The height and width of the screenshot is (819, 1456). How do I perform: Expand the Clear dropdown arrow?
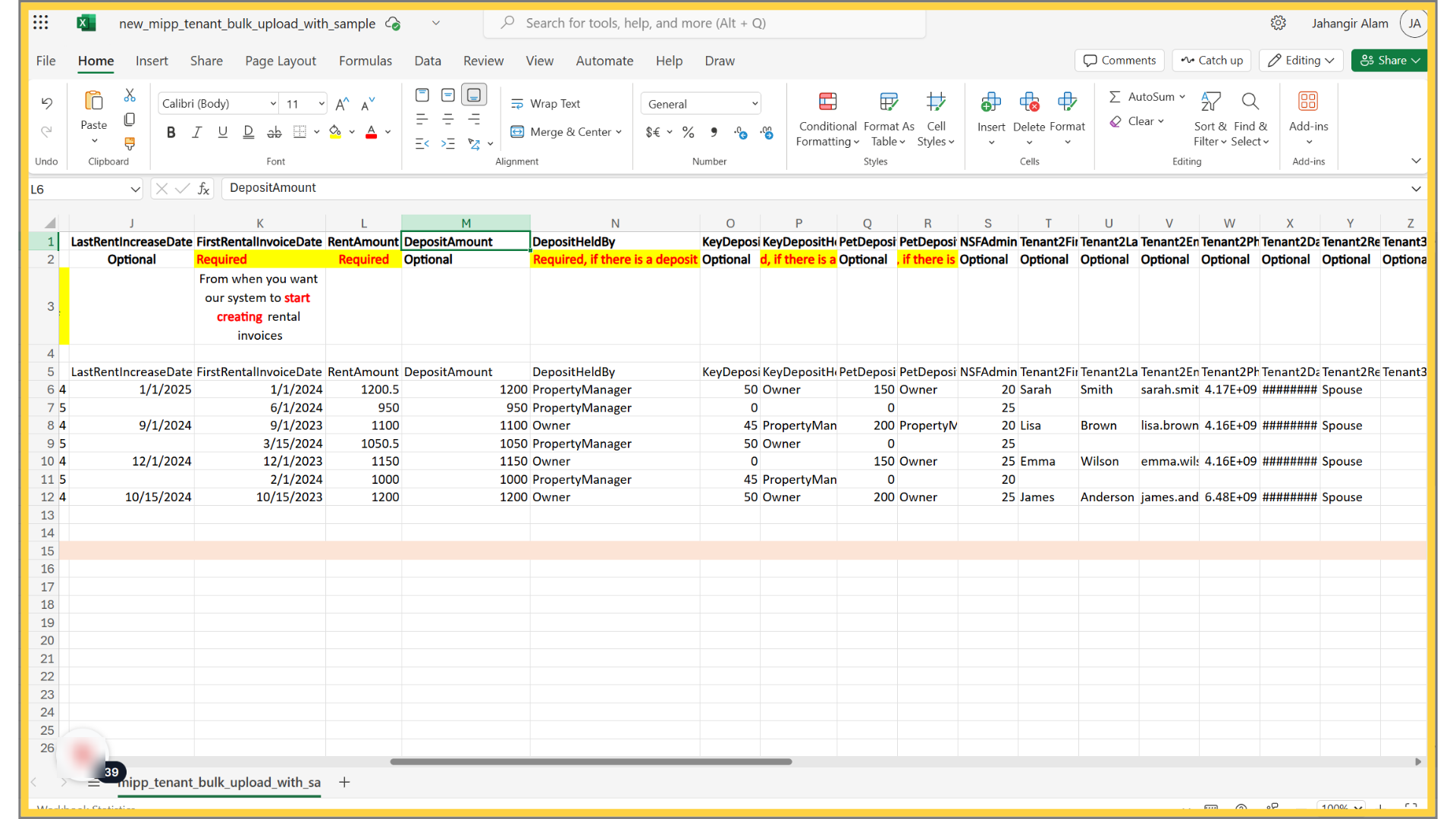pos(1161,121)
